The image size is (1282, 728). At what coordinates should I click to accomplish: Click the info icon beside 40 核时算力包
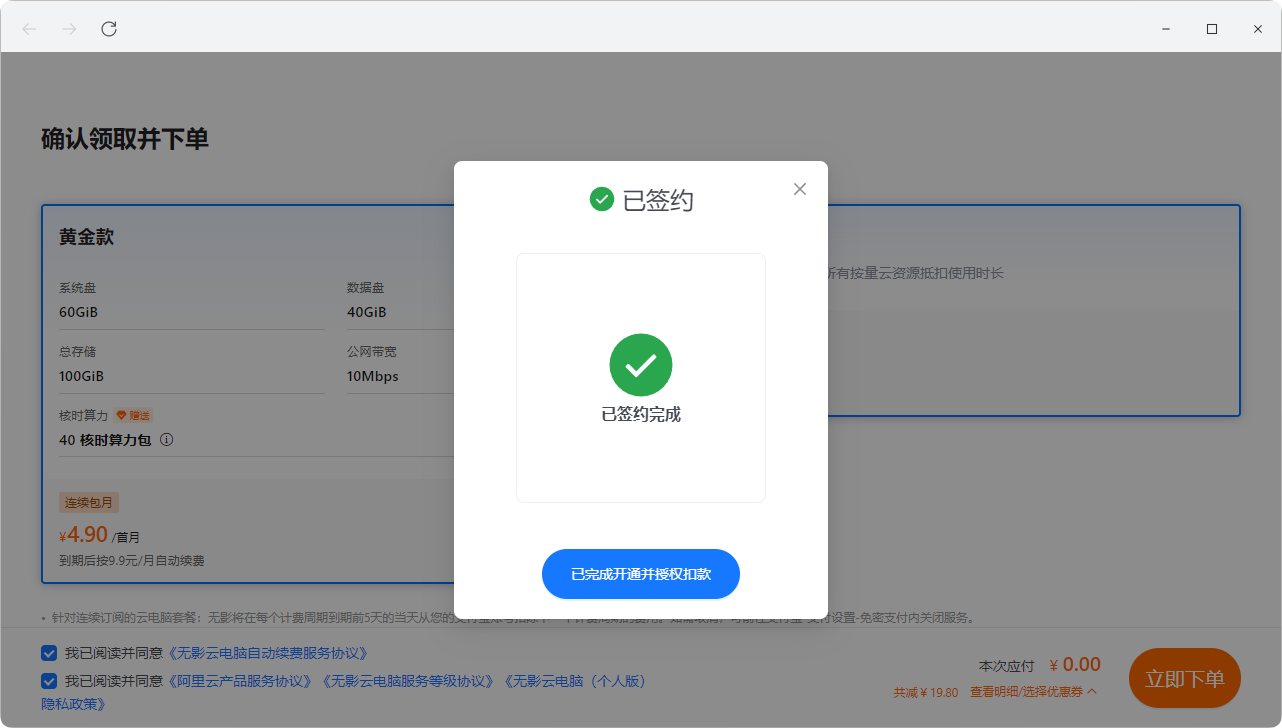tap(167, 440)
